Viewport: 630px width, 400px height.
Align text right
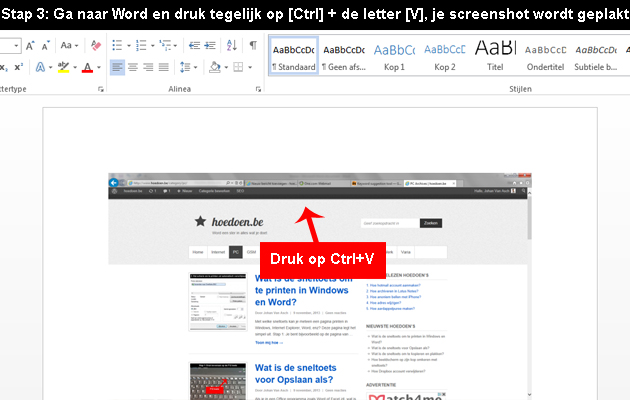click(148, 67)
